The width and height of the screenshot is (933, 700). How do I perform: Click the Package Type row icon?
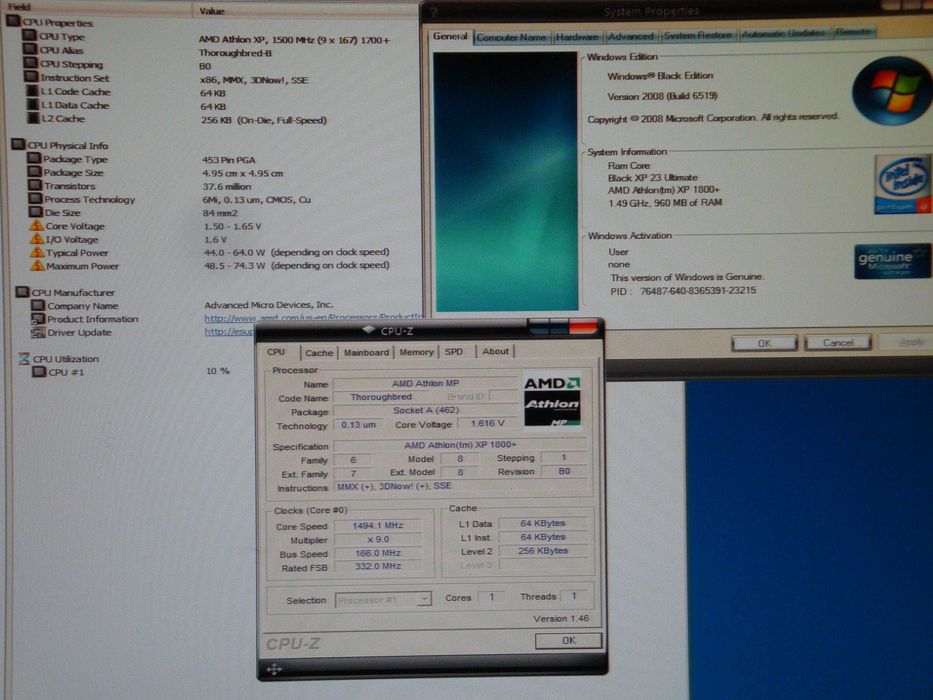pos(34,158)
